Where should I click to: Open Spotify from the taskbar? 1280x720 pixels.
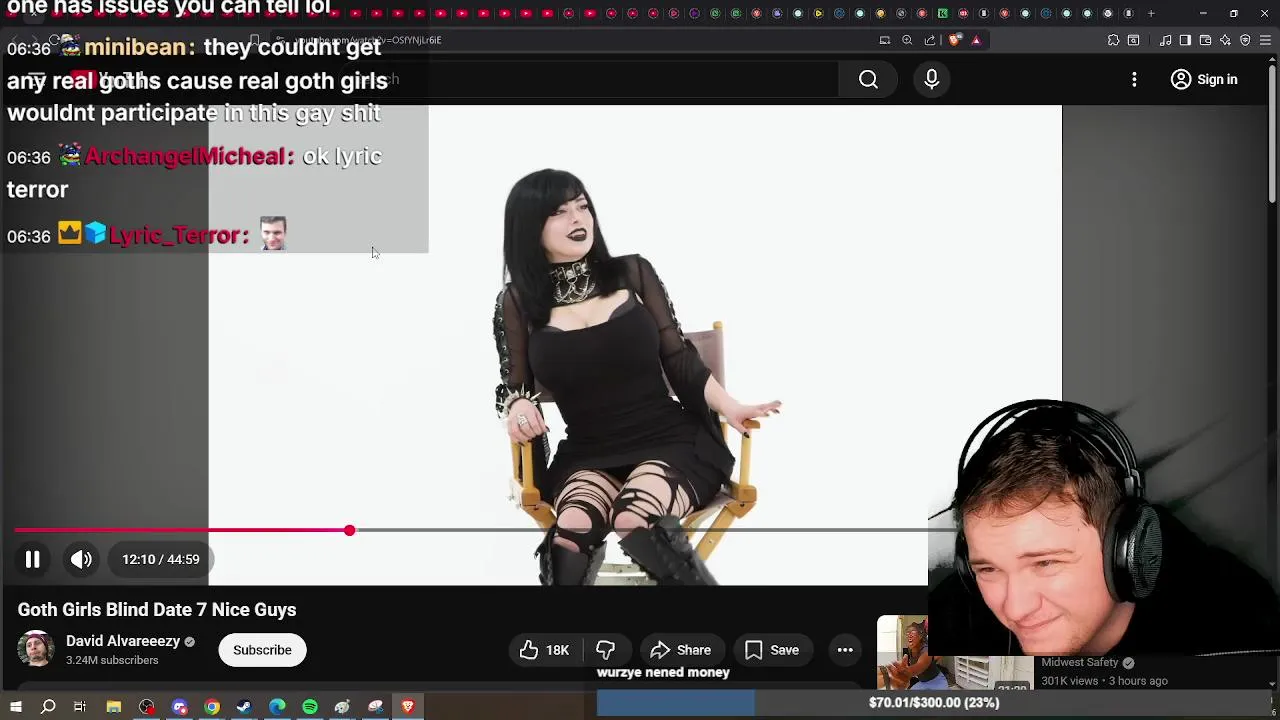[310, 707]
